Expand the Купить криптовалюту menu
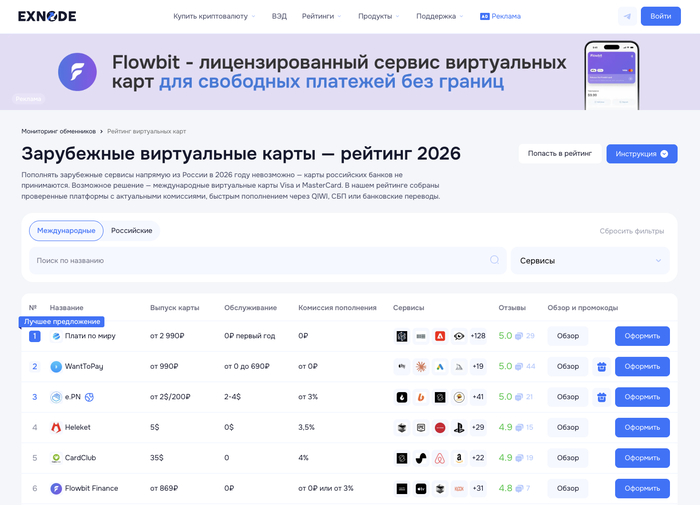Image resolution: width=700 pixels, height=505 pixels. [214, 17]
